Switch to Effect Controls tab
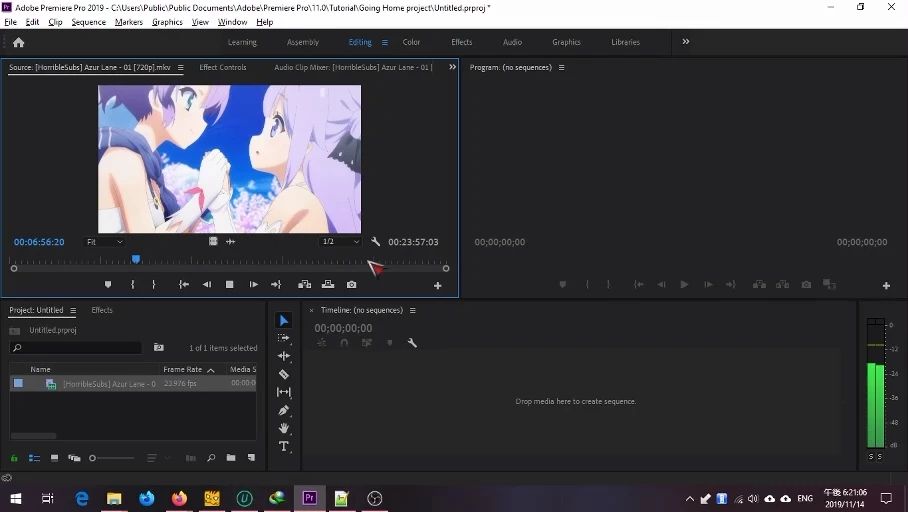The height and width of the screenshot is (512, 908). (x=223, y=67)
